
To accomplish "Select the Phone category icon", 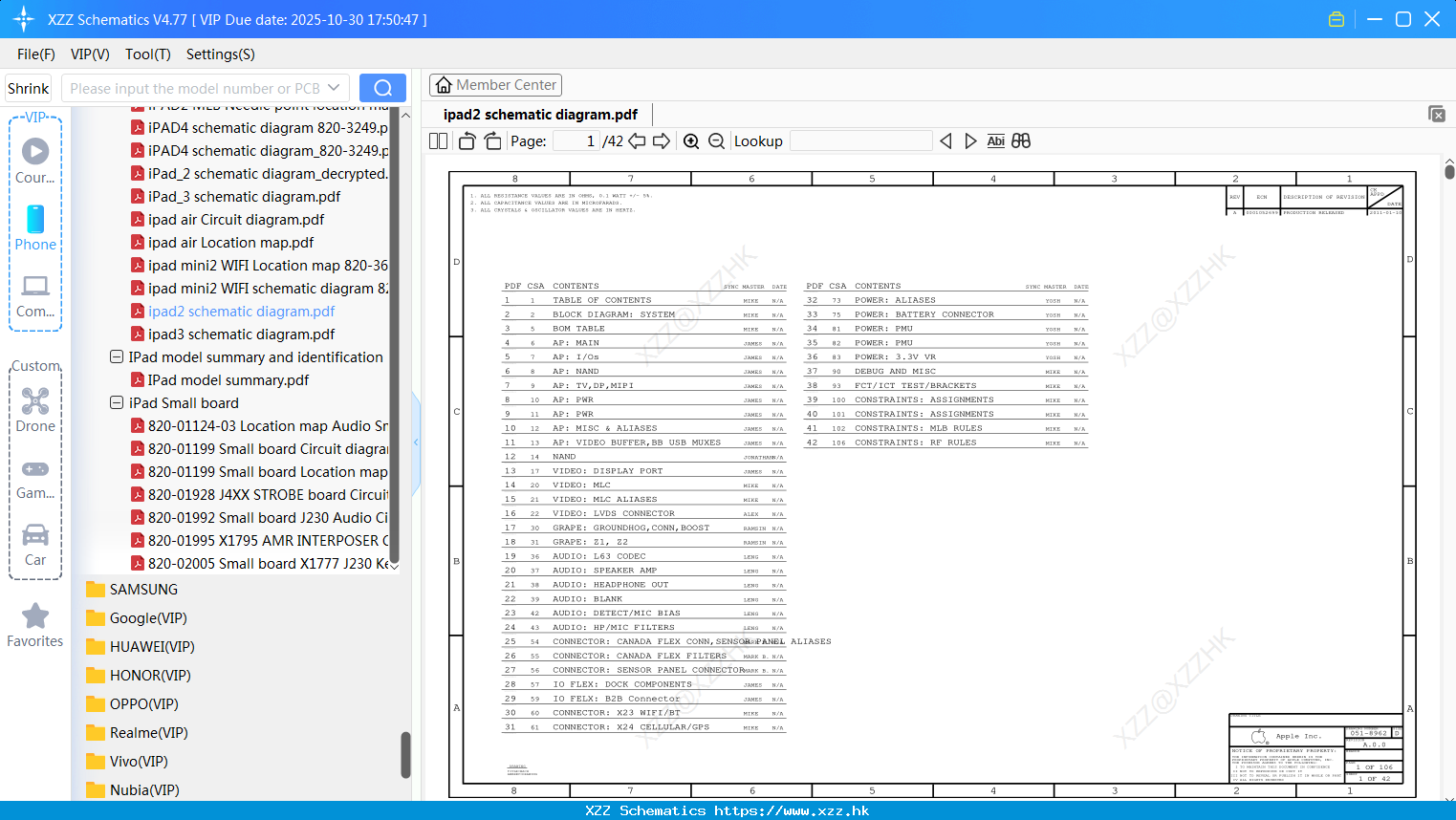I will [35, 227].
